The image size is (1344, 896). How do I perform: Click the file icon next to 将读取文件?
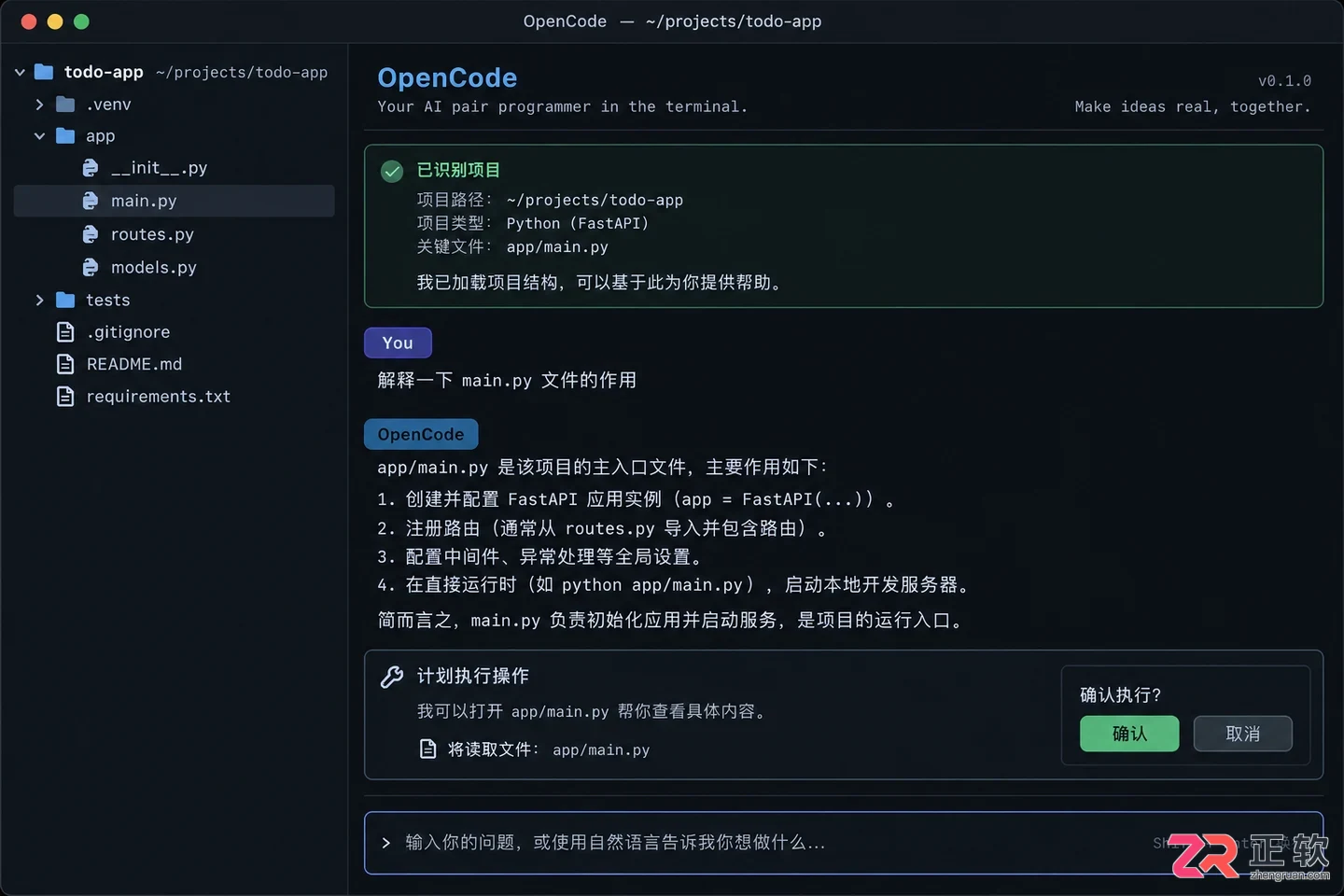[427, 749]
